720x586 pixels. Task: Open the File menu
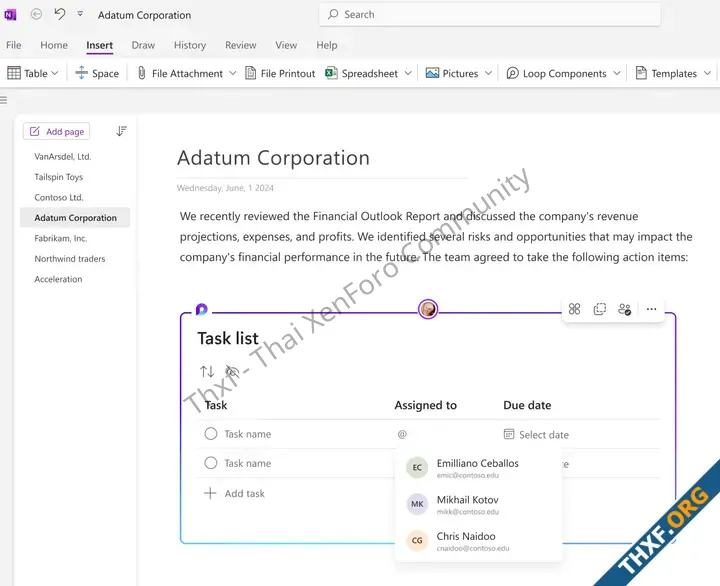pos(13,45)
